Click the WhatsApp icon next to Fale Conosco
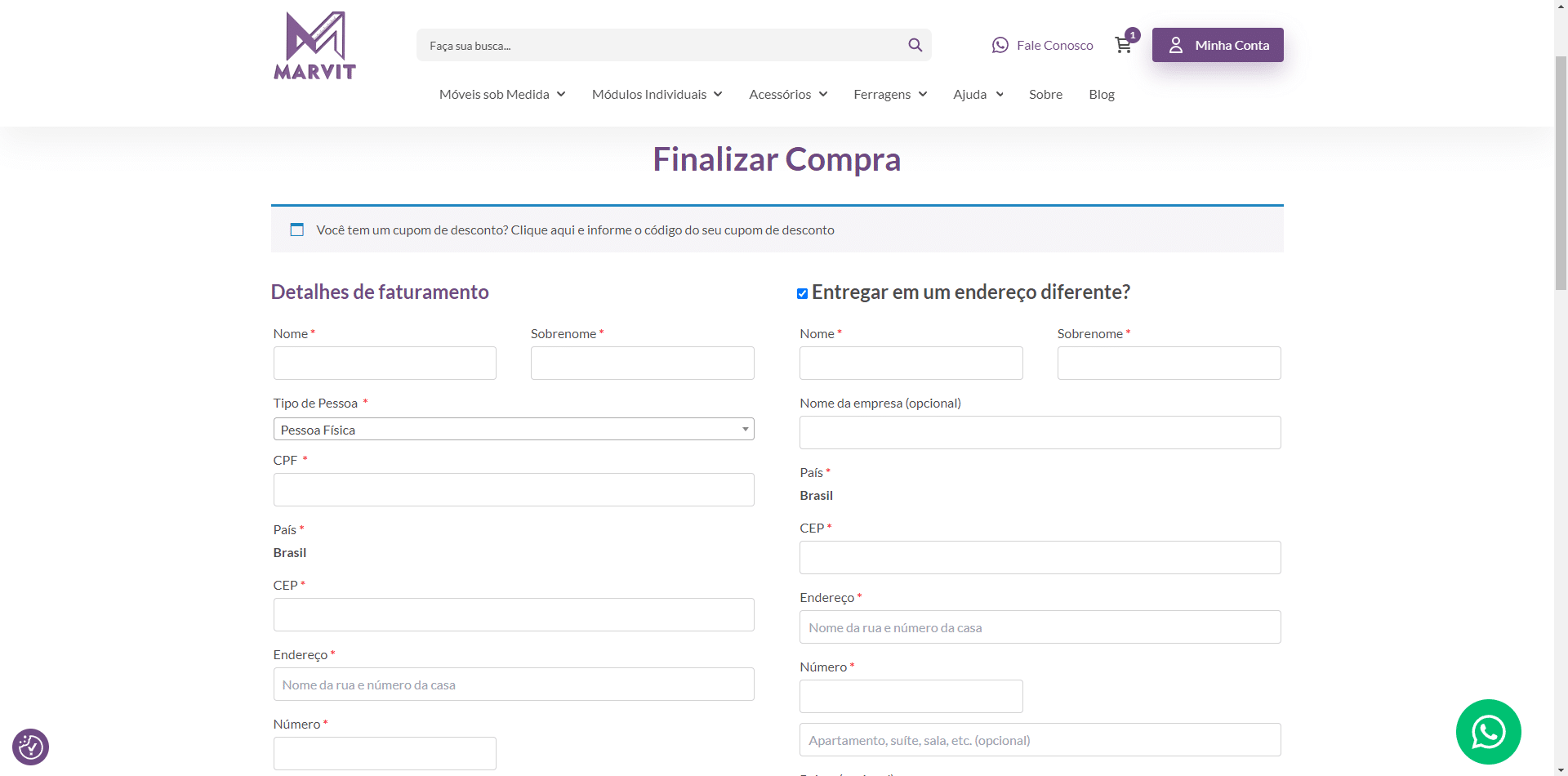This screenshot has height=776, width=1568. (1000, 45)
